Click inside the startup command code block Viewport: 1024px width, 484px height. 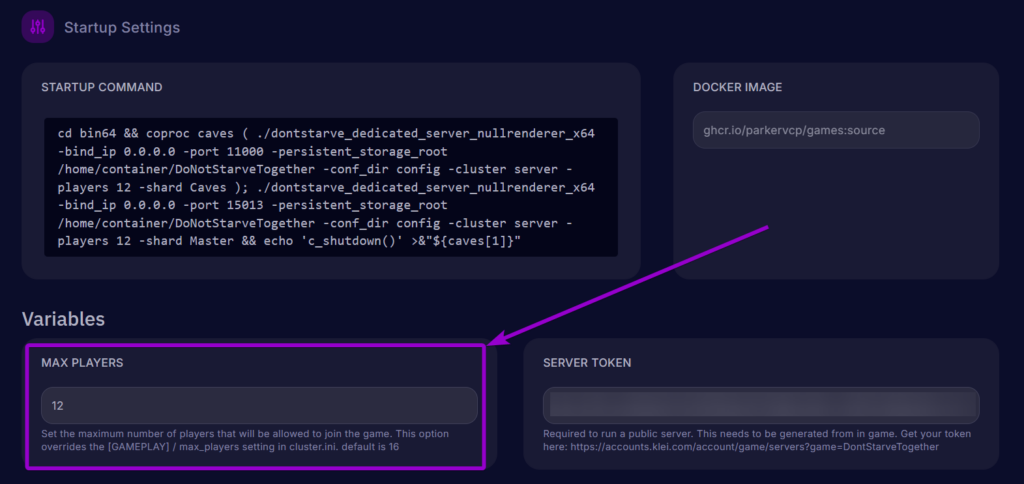coord(330,187)
